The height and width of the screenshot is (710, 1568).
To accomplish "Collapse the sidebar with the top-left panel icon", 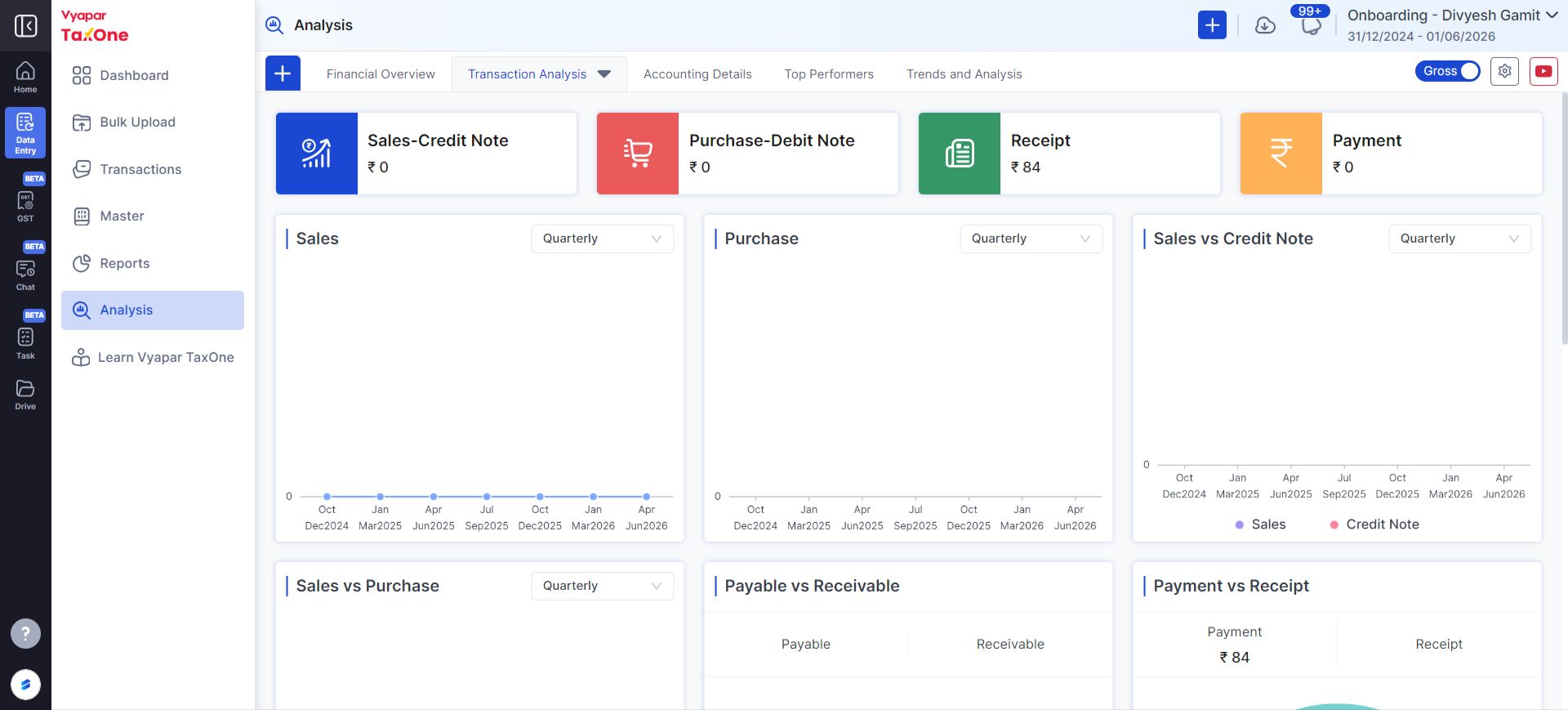I will pyautogui.click(x=25, y=25).
